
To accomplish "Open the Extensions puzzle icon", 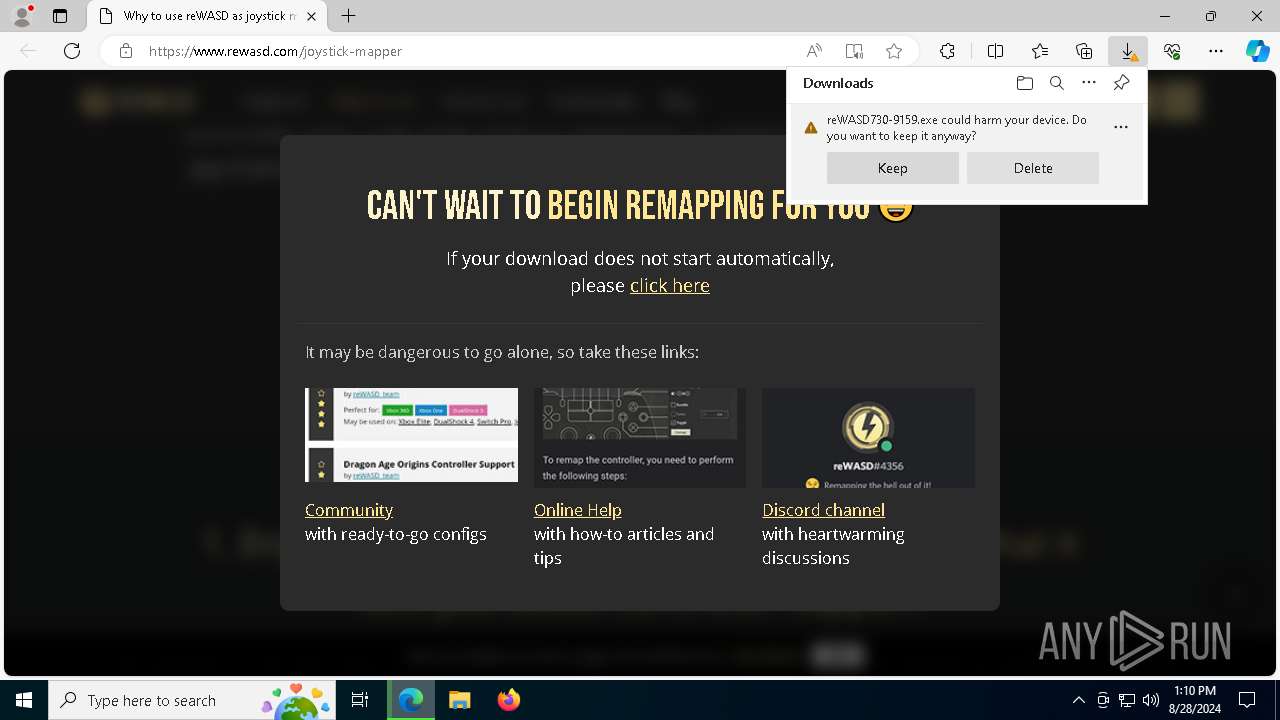I will pos(947,51).
